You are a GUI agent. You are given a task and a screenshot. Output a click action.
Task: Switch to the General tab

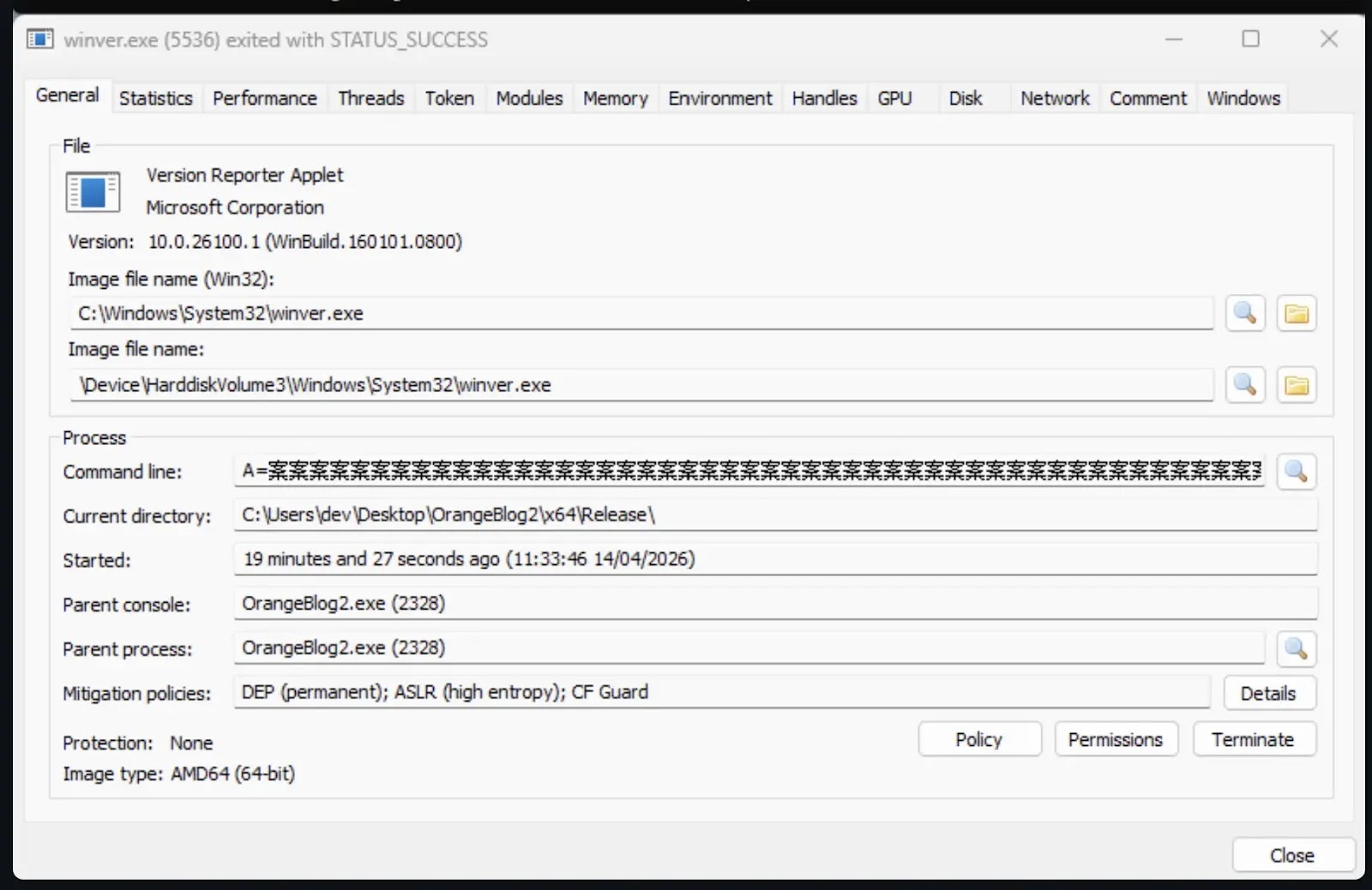[x=67, y=95]
